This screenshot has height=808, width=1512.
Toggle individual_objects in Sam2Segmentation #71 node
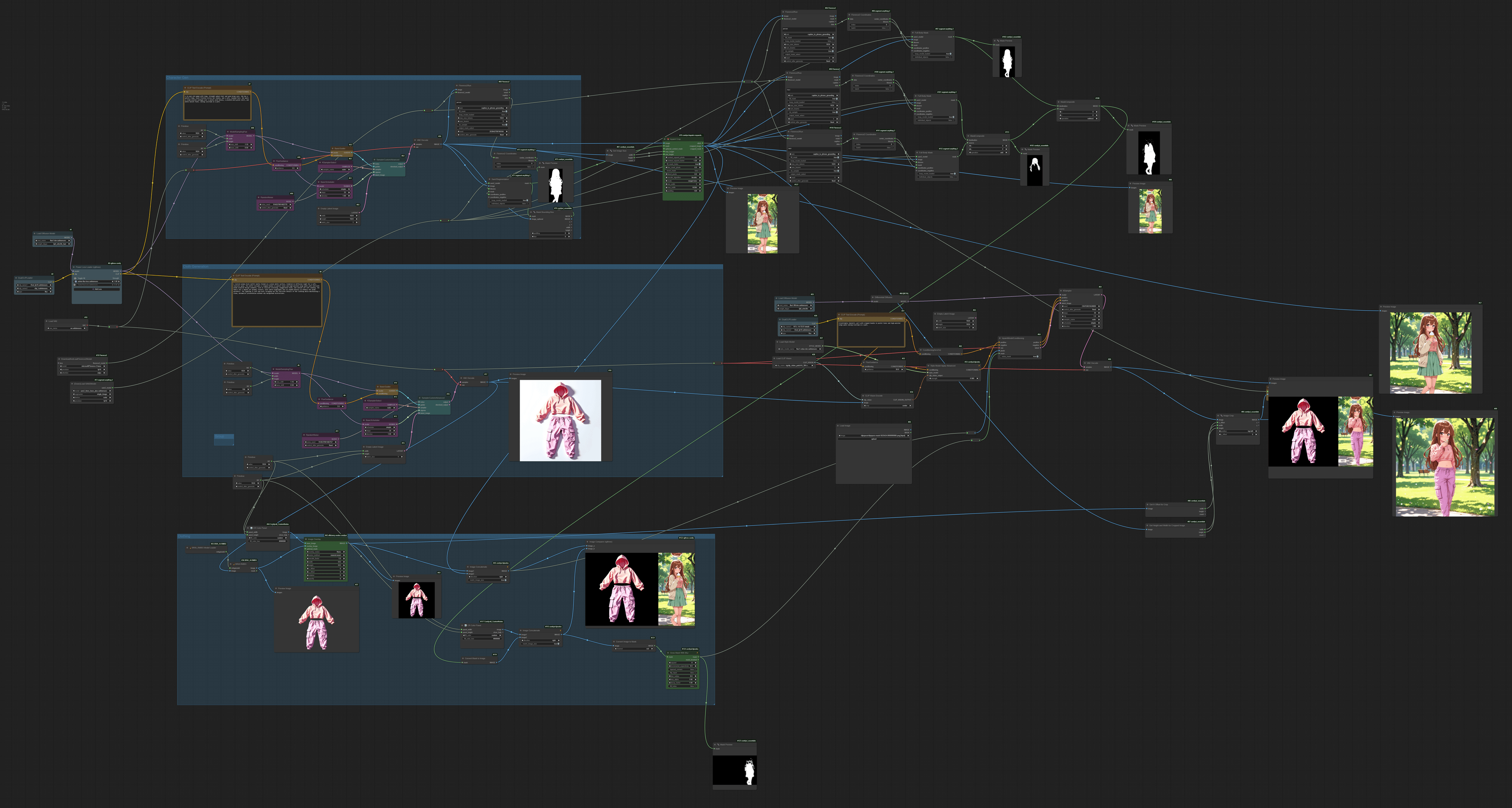tap(510, 204)
